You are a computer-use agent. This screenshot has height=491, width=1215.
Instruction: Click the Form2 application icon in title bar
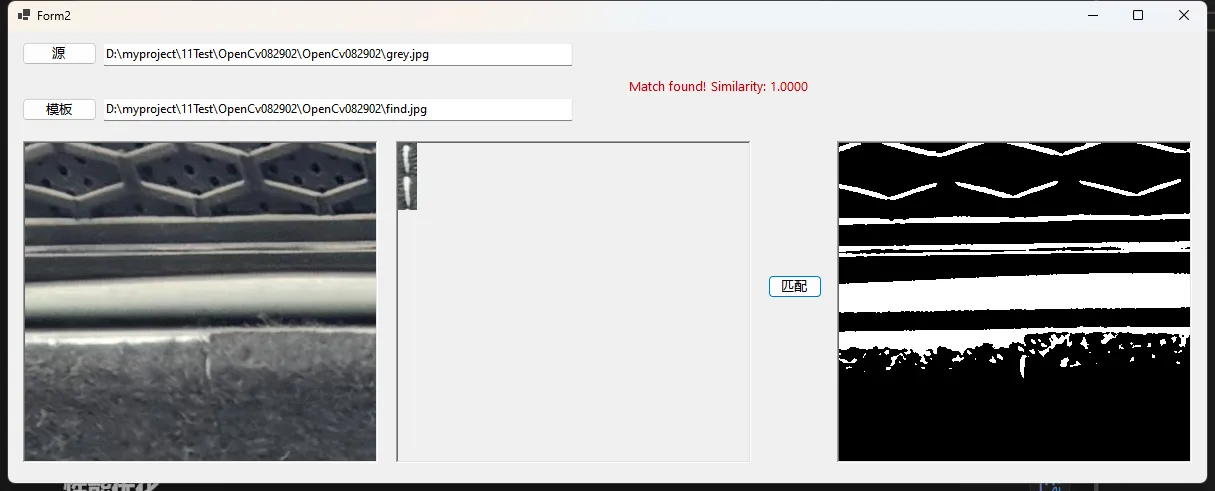click(24, 16)
